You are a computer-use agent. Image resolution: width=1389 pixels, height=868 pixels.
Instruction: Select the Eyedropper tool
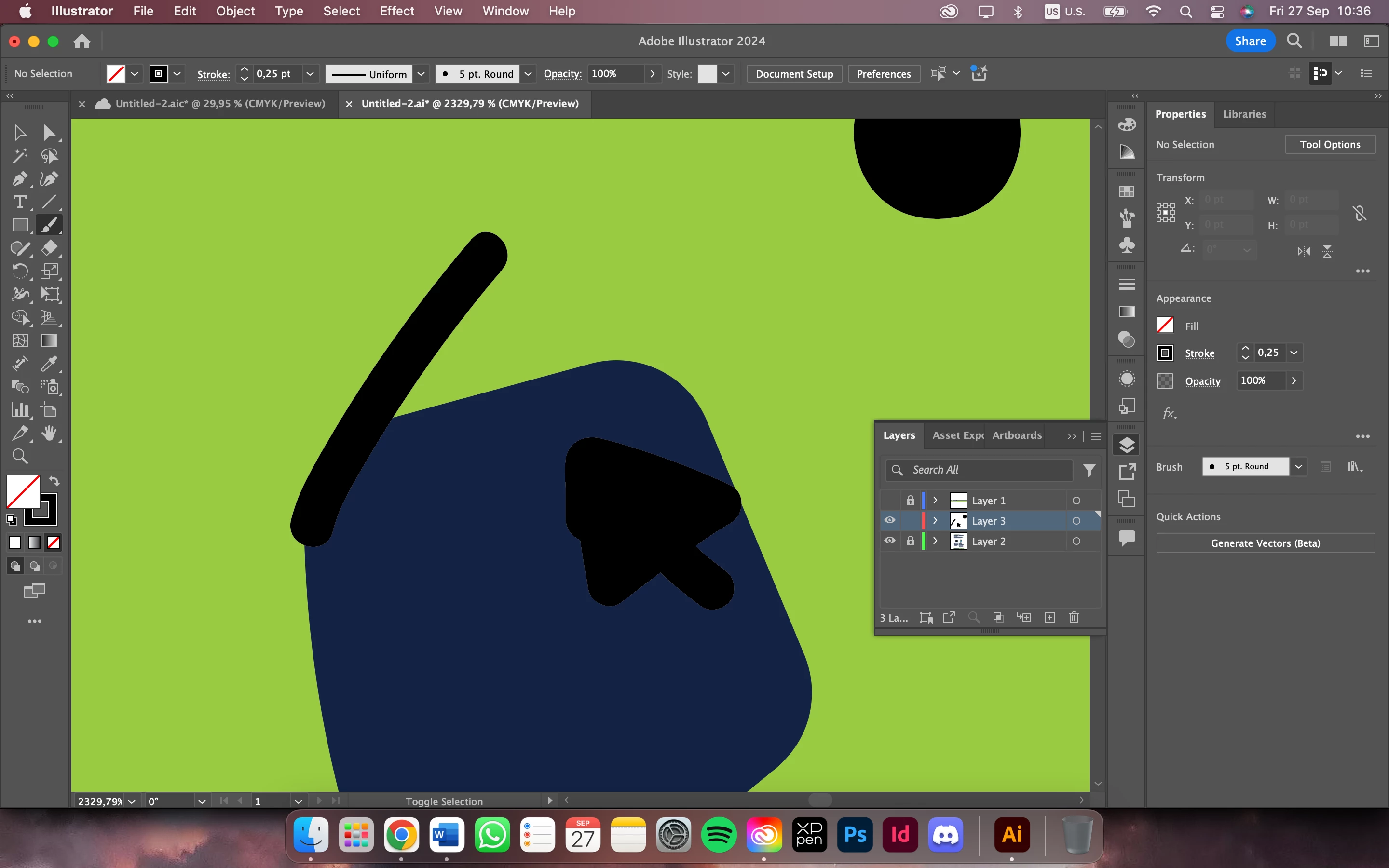pos(49,364)
